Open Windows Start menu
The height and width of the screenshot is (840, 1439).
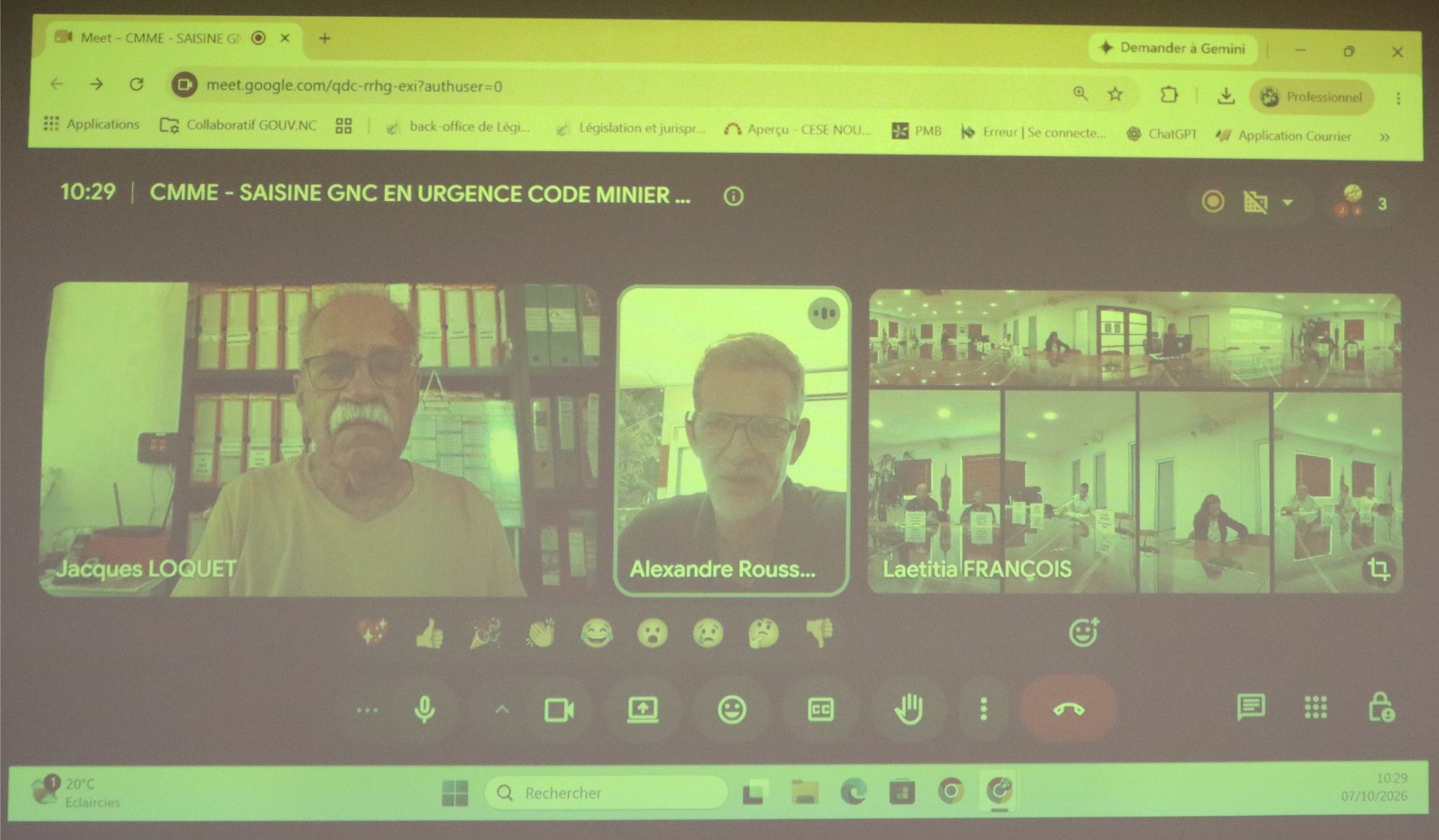click(x=455, y=794)
